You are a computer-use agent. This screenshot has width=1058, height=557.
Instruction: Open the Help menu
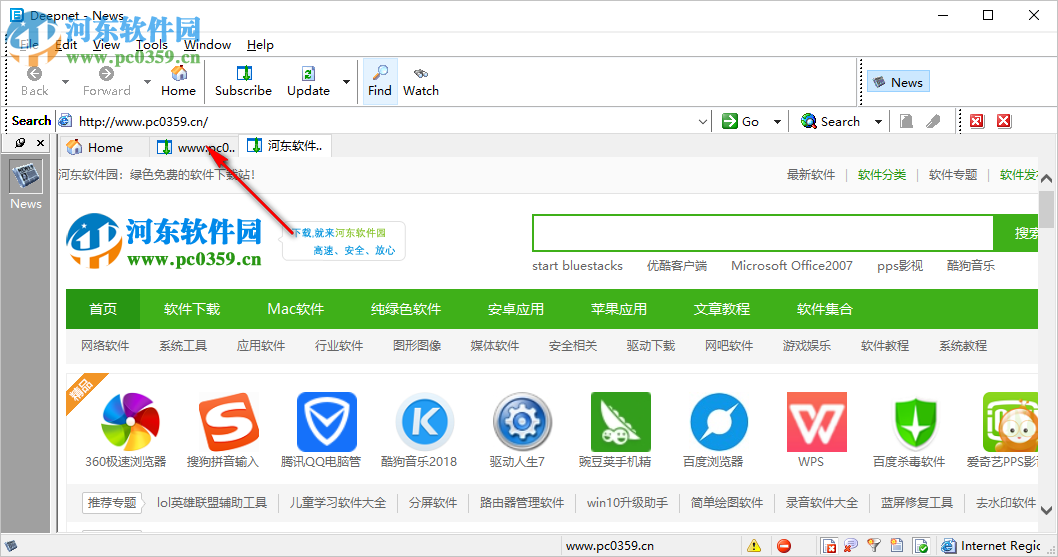click(260, 45)
